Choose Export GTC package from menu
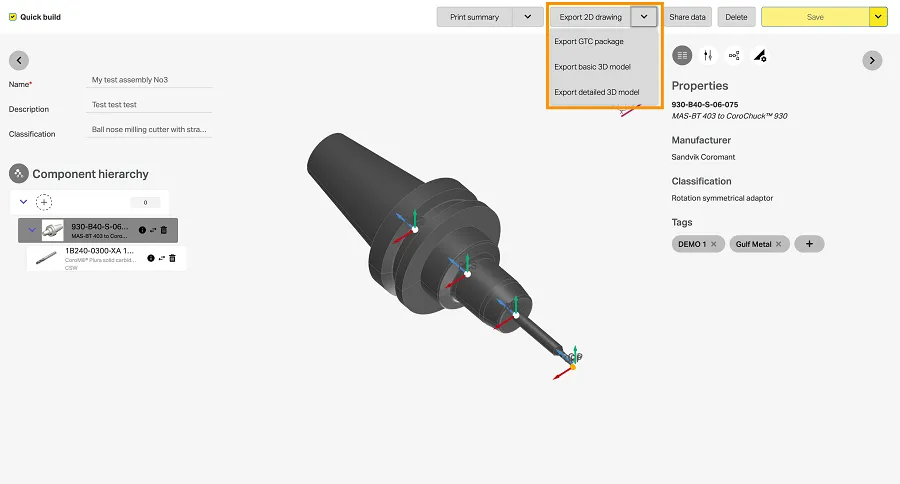Image resolution: width=900 pixels, height=484 pixels. (589, 42)
